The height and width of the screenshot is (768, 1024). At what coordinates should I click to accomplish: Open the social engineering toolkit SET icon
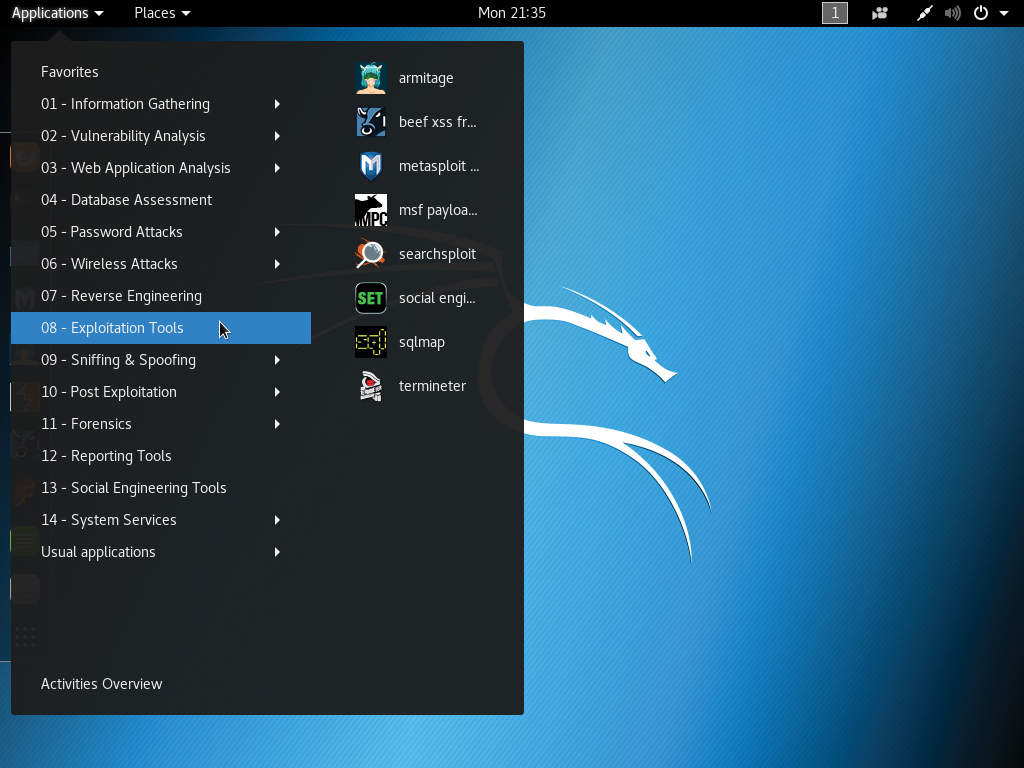371,298
